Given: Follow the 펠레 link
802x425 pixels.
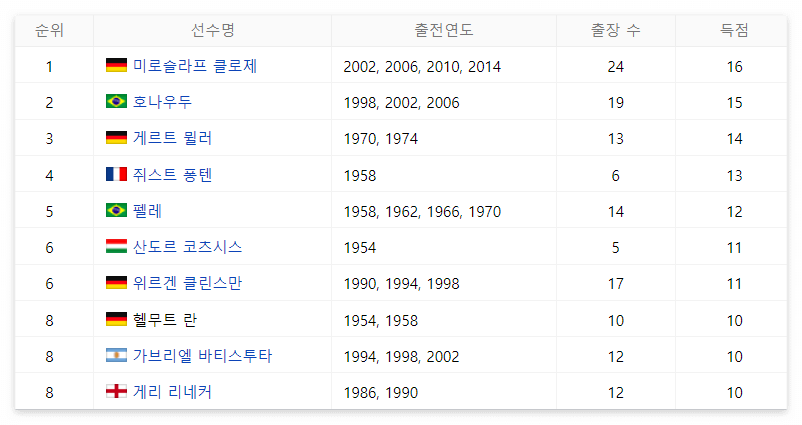Looking at the screenshot, I should click(x=147, y=211).
